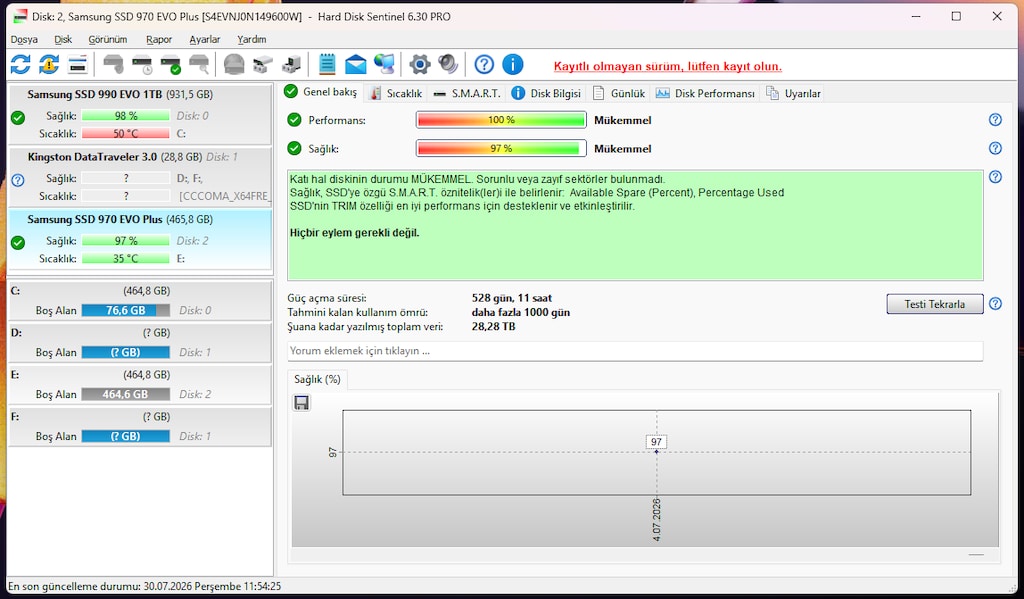This screenshot has width=1024, height=599.
Task: Click the unregistered version registration link
Action: [667, 66]
